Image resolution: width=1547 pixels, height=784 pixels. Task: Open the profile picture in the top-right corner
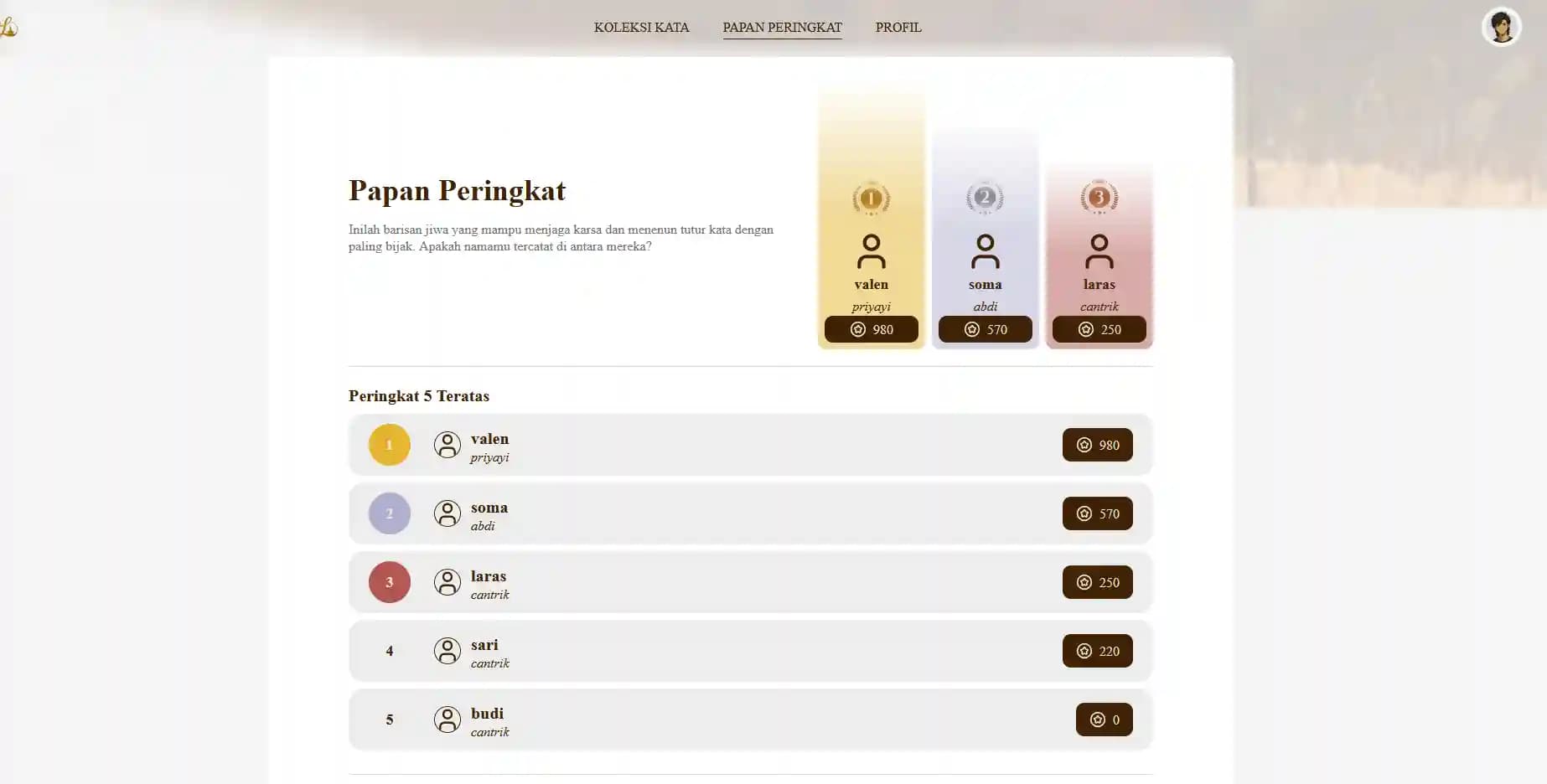[1500, 28]
